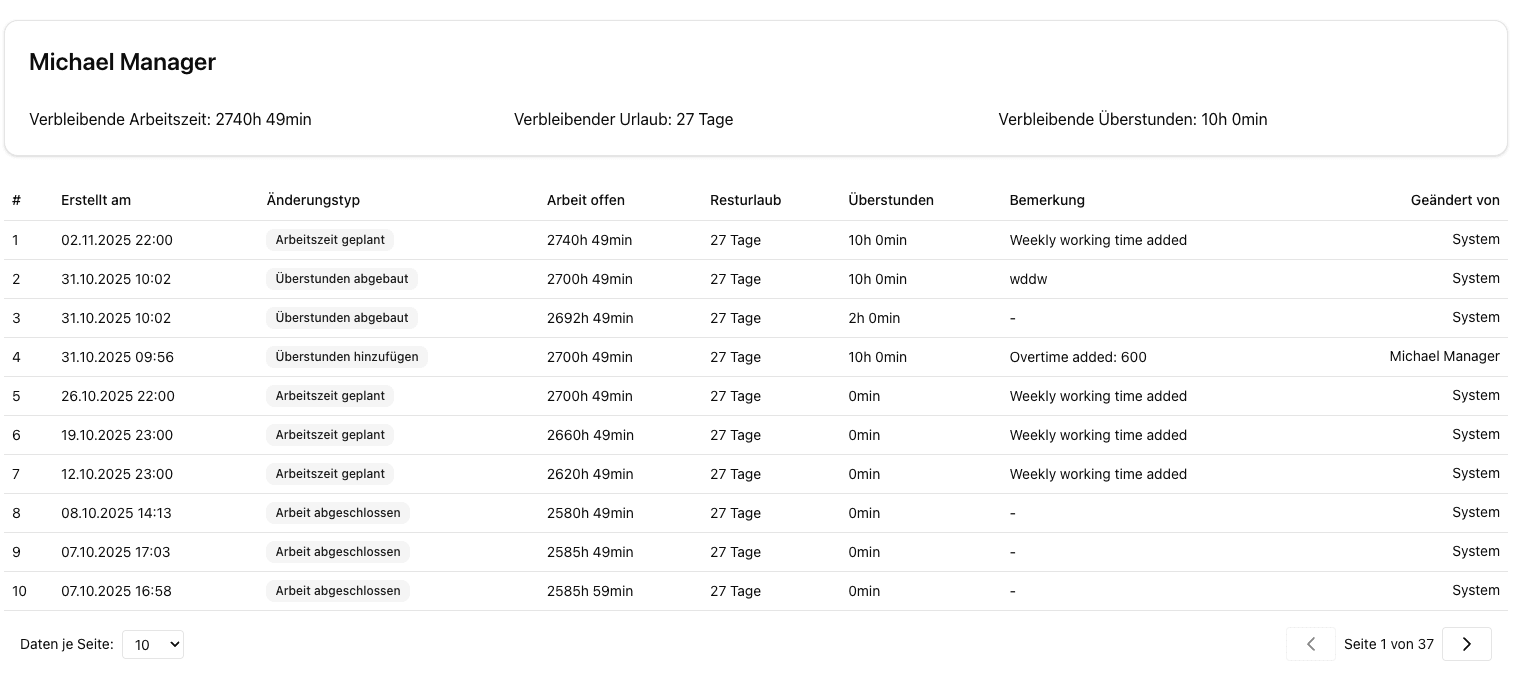Select the row with remark 'Overtime added: 600'

(1078, 357)
